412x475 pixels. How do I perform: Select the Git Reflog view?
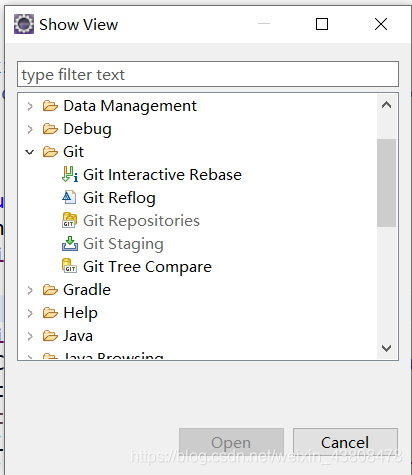[x=119, y=198]
